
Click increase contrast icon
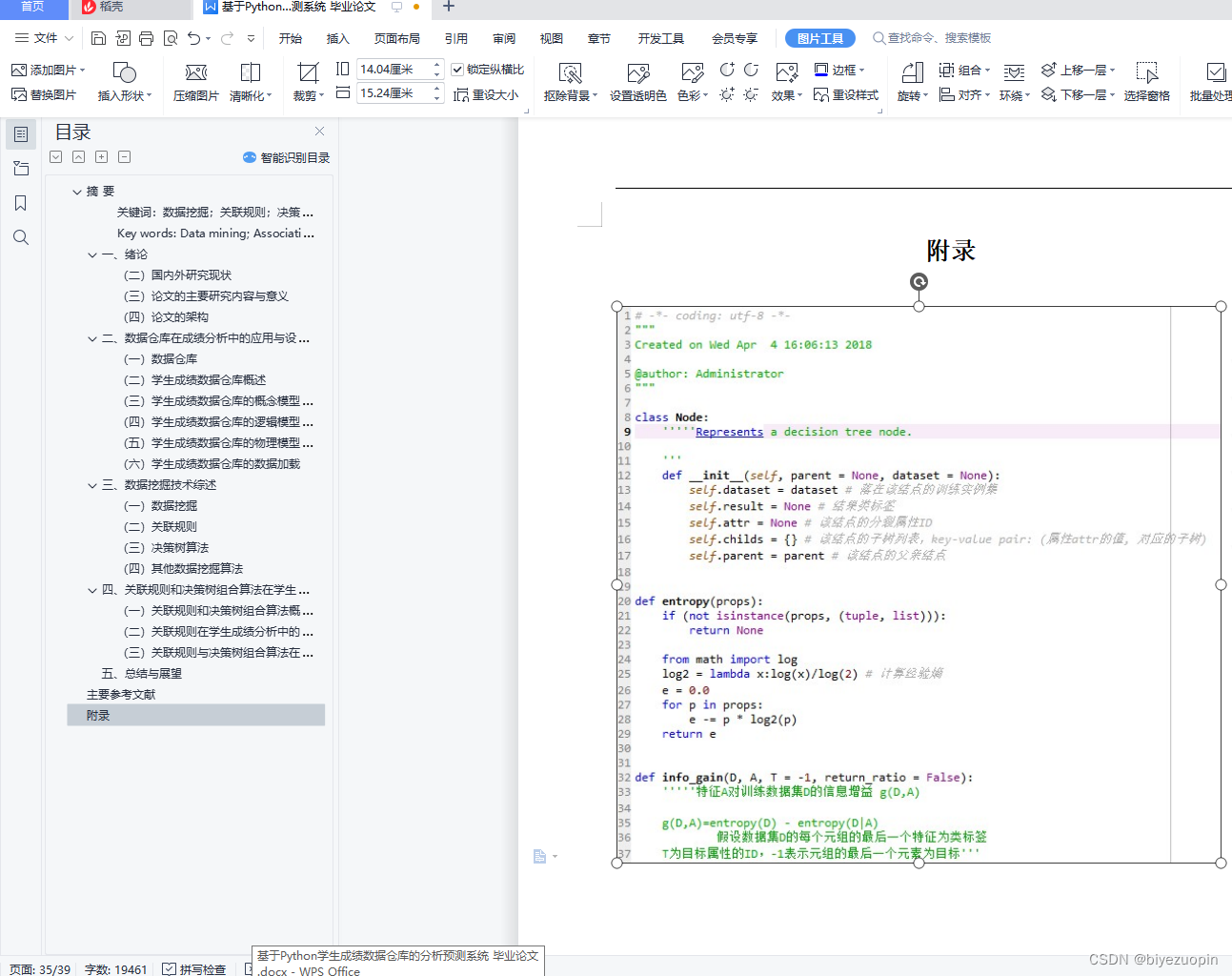(727, 70)
